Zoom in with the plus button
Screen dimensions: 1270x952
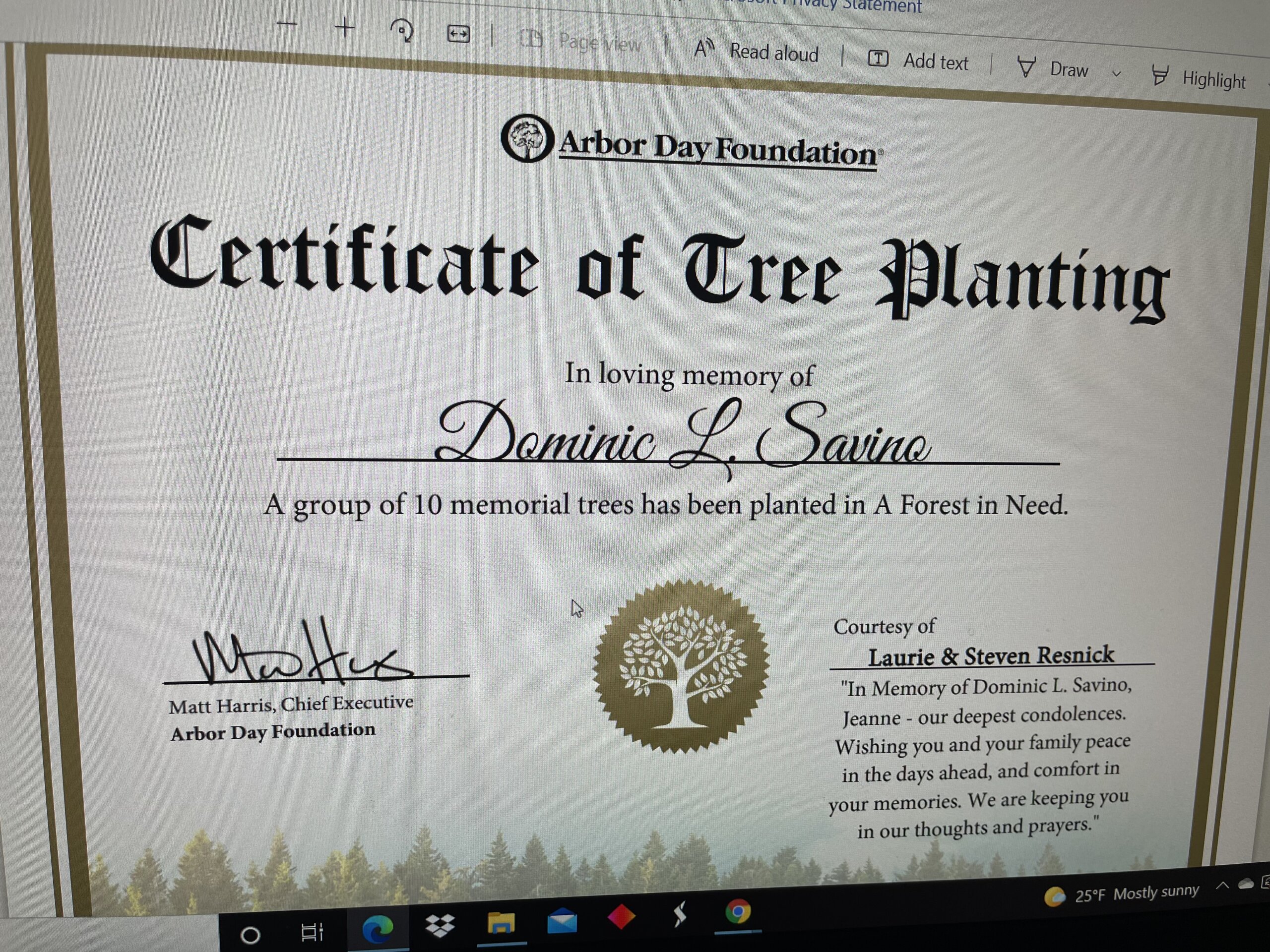[344, 28]
